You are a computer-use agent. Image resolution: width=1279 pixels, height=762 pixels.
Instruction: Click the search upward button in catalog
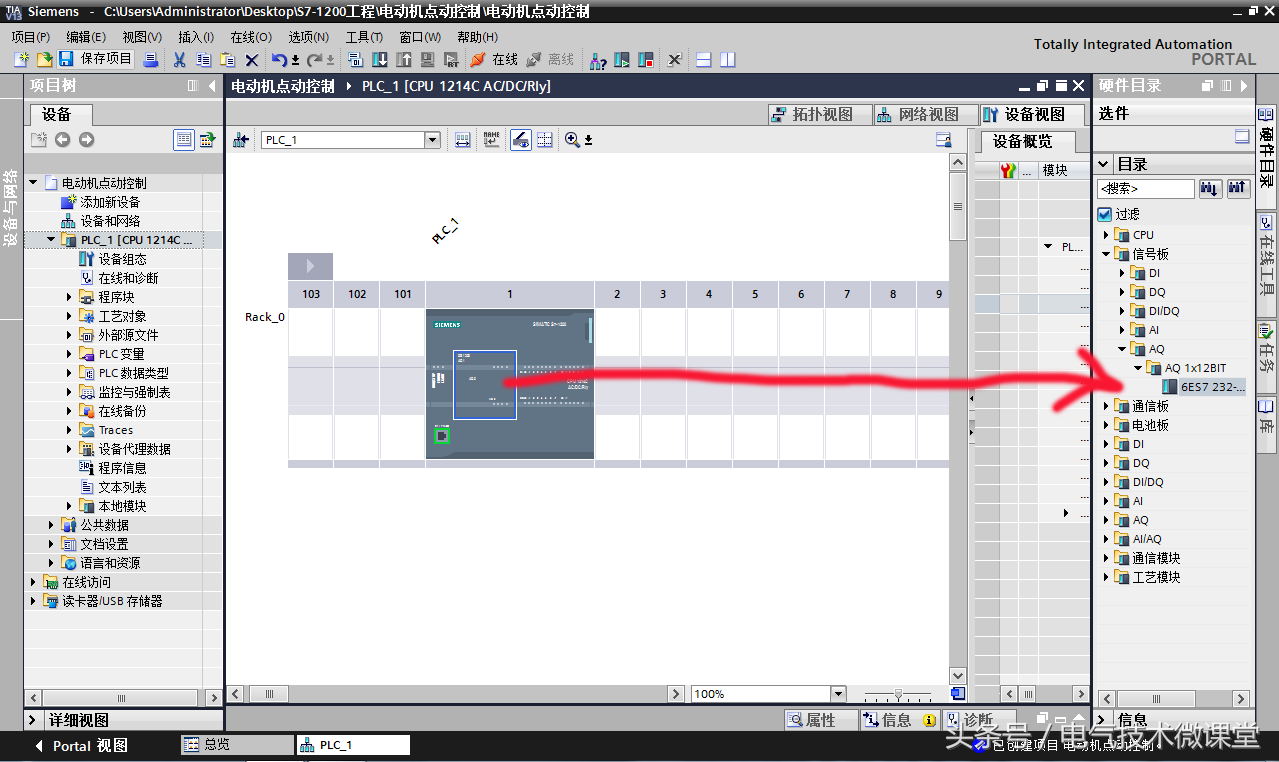[1238, 188]
